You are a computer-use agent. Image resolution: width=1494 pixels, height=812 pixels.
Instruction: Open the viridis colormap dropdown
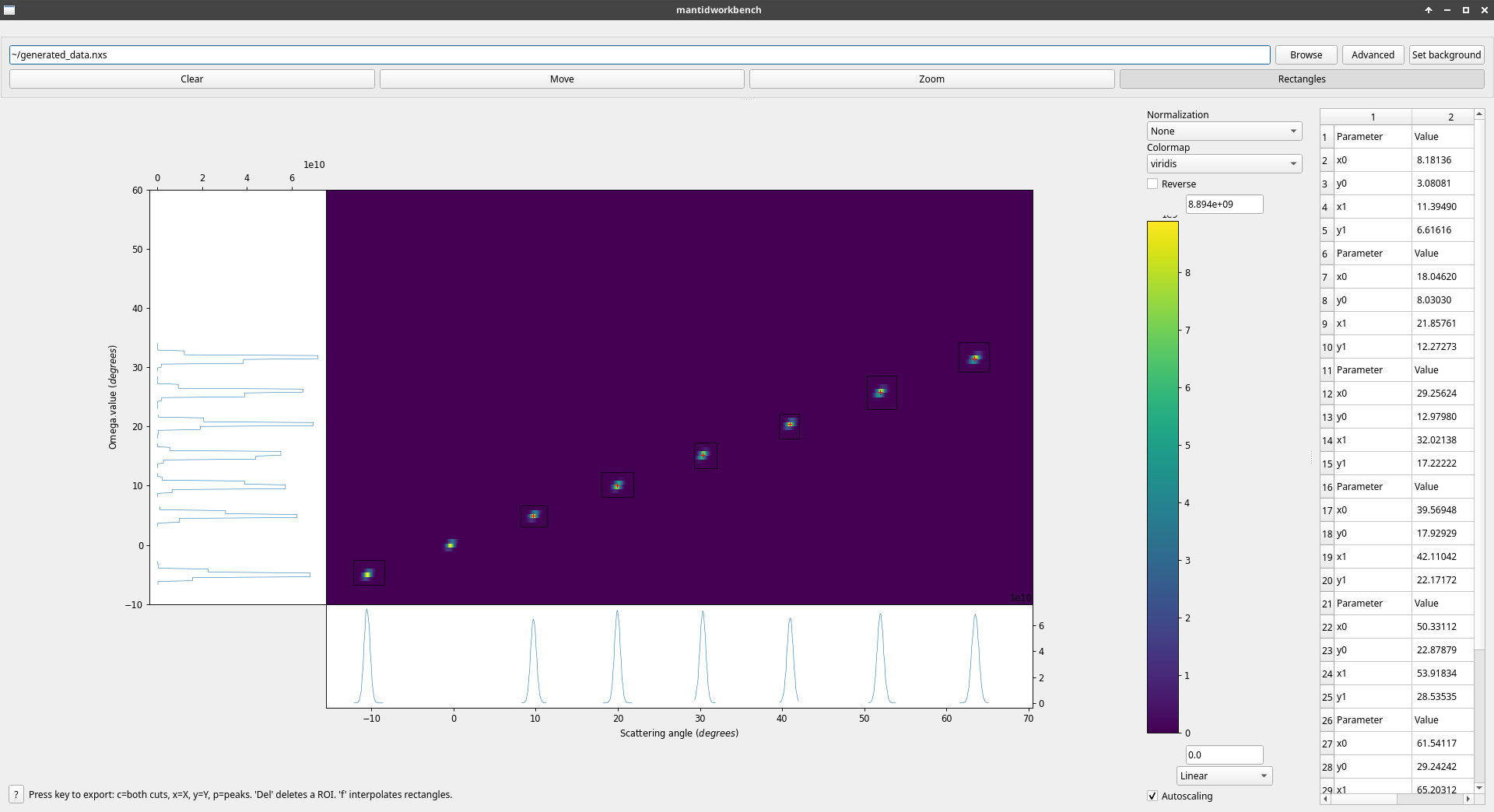point(1223,164)
